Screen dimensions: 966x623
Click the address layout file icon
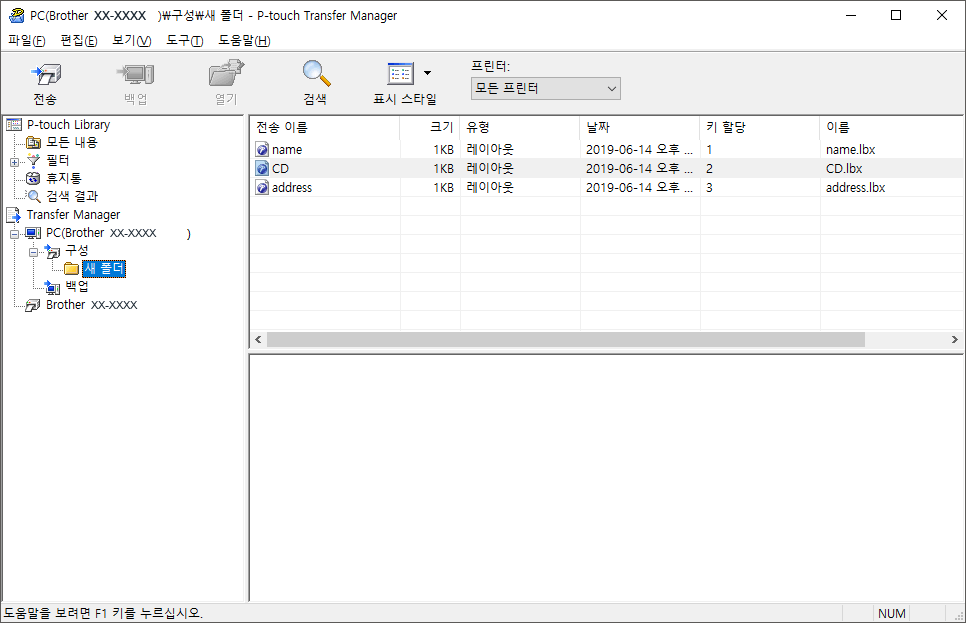[x=262, y=188]
